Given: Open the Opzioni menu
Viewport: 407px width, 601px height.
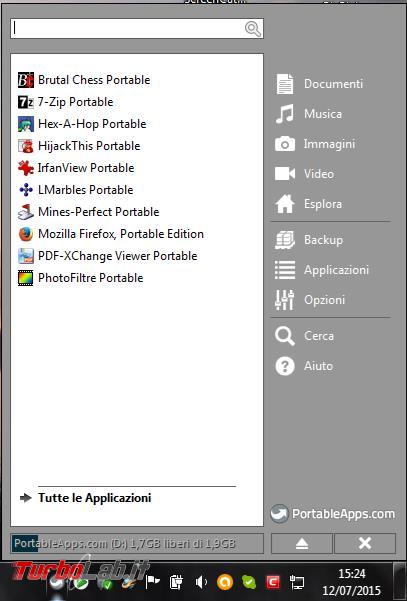Looking at the screenshot, I should click(x=310, y=300).
